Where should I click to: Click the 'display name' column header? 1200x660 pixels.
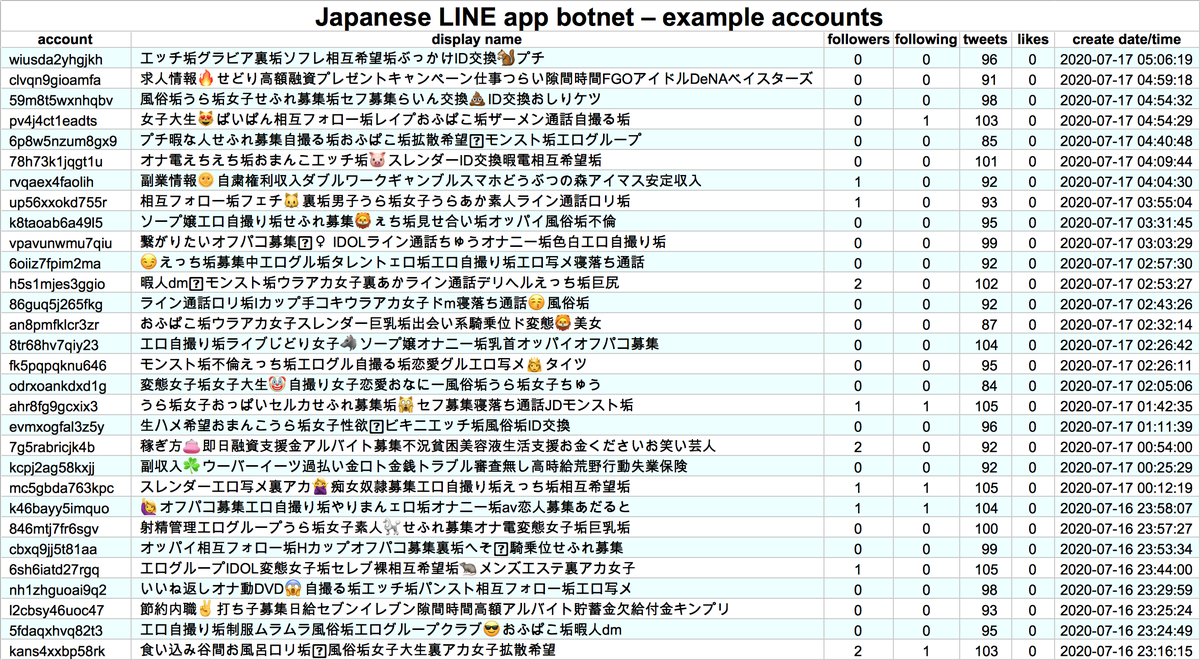[x=478, y=39]
